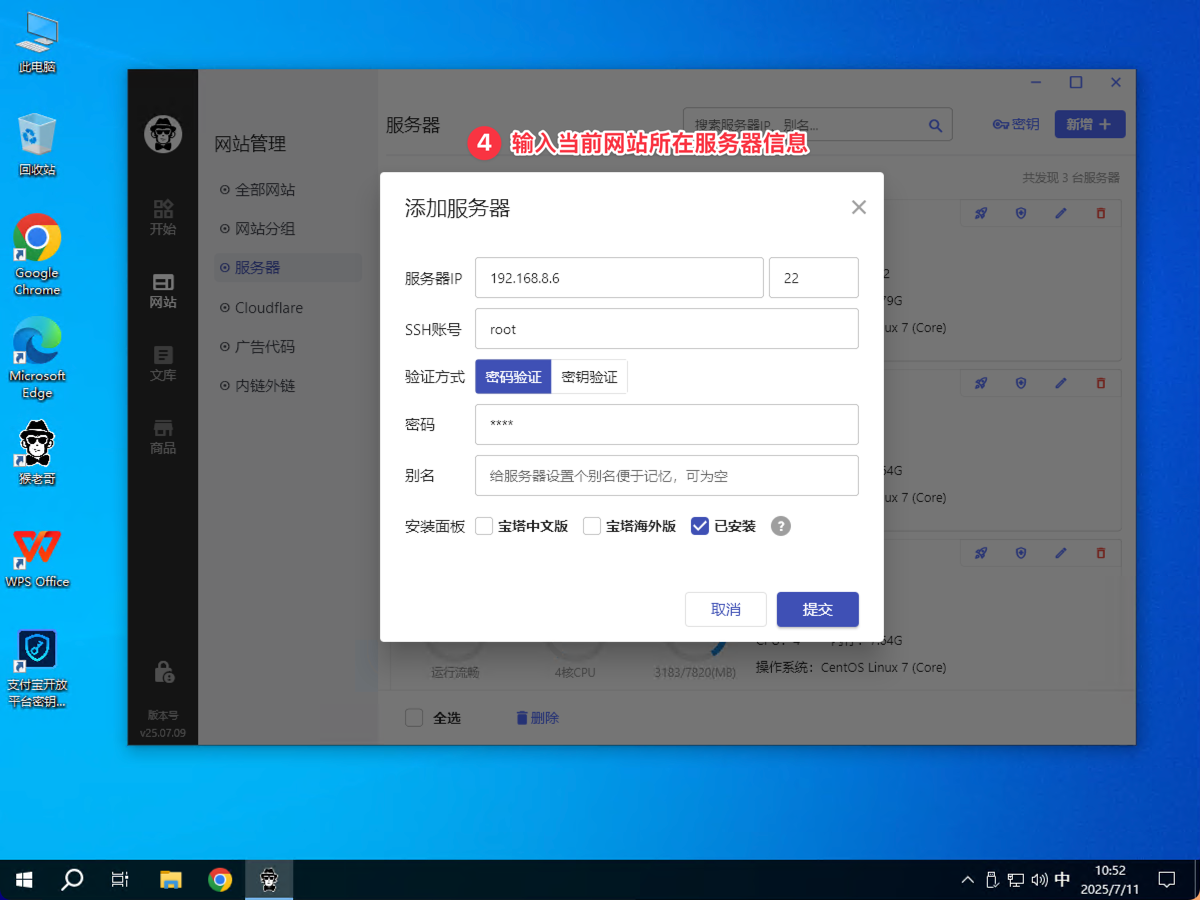Open File Explorer from the taskbar

172,880
